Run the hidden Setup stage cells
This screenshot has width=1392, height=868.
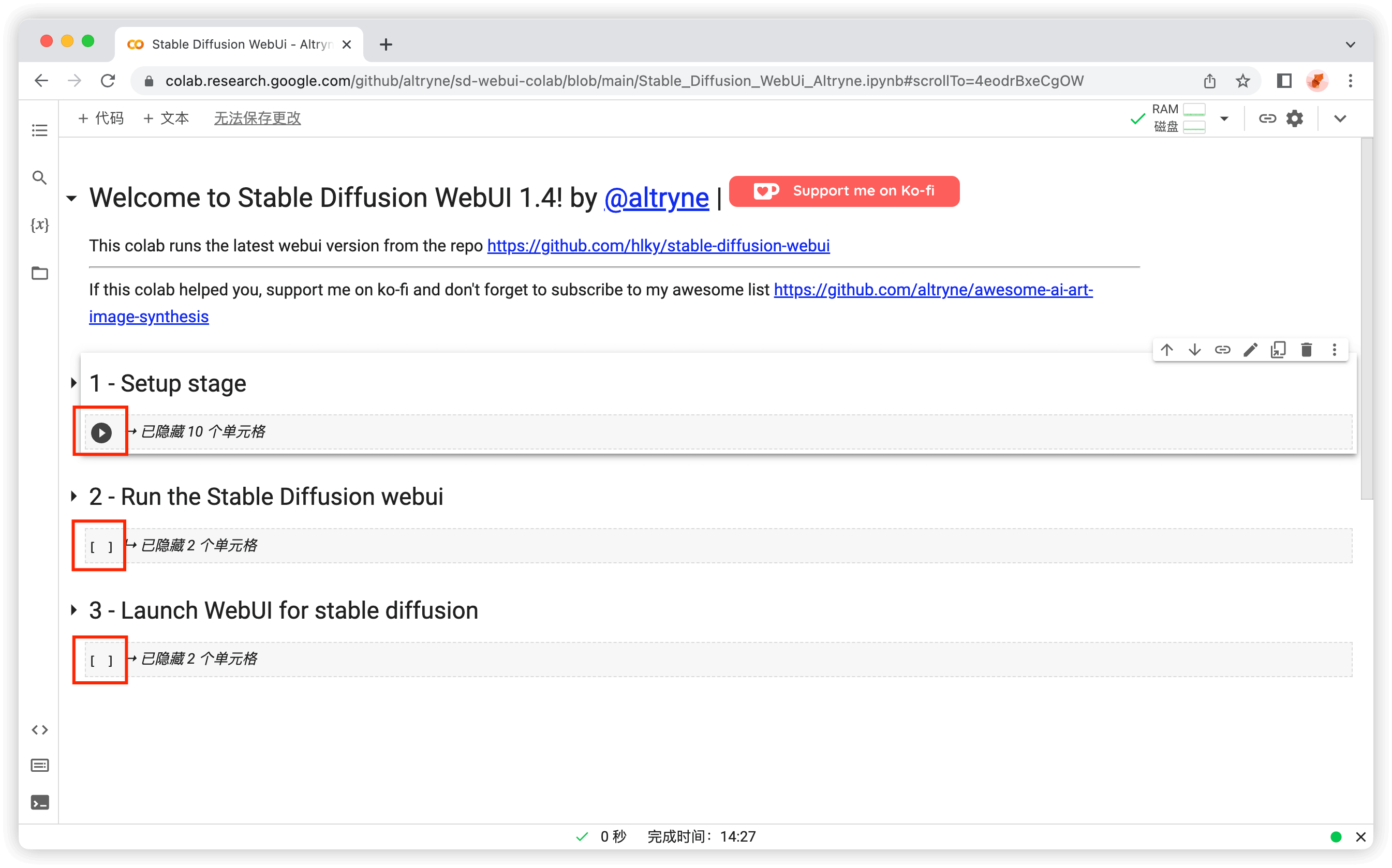click(x=101, y=432)
